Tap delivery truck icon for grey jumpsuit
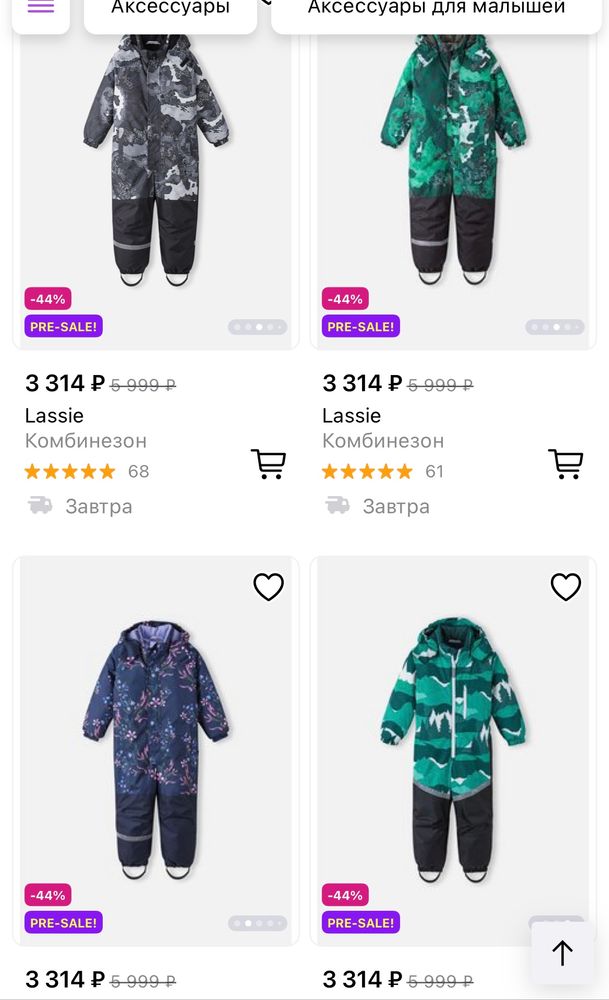This screenshot has height=1000, width=609. pos(40,506)
